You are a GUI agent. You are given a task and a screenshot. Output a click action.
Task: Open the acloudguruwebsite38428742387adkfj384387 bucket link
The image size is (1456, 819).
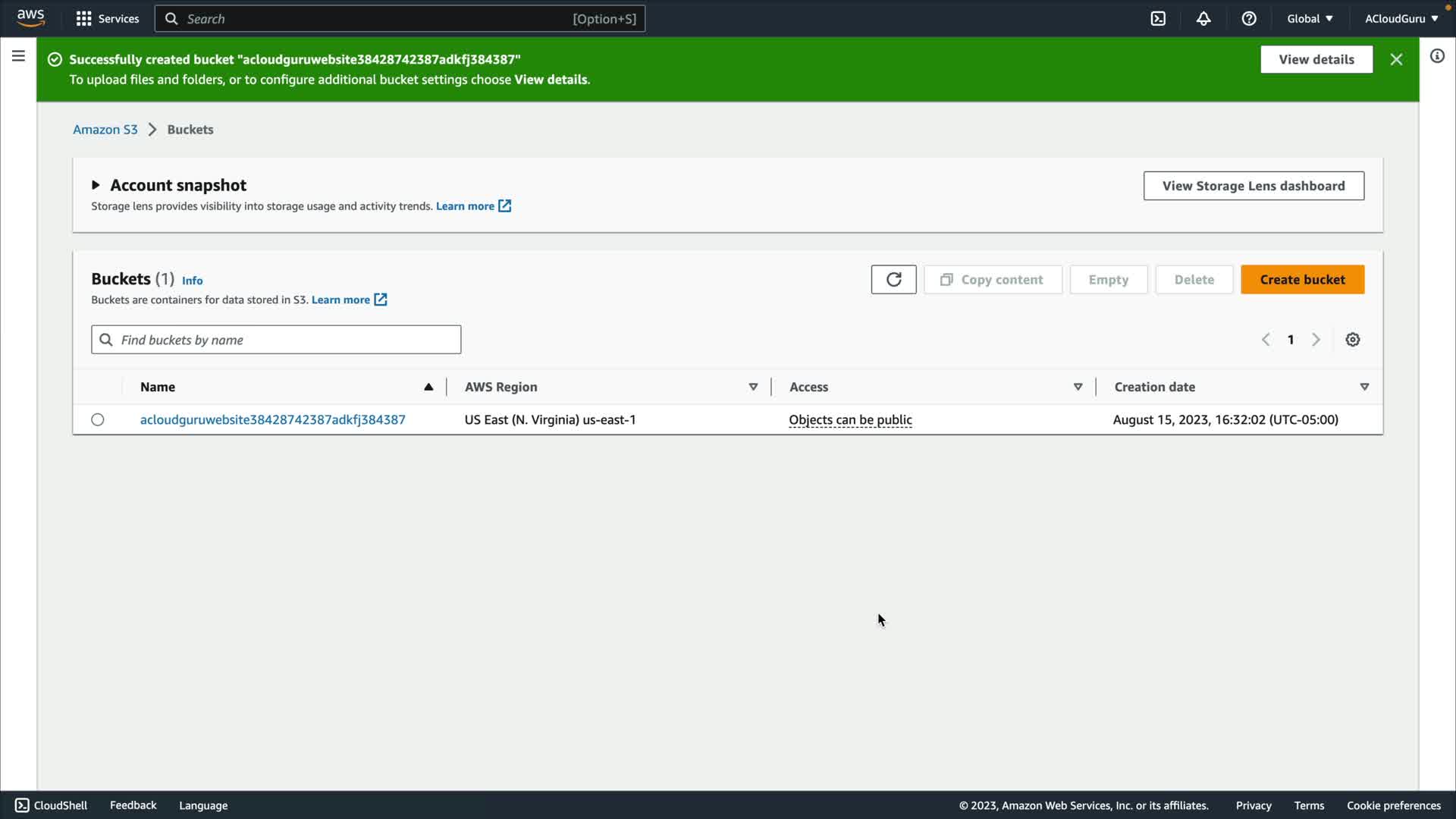(273, 420)
